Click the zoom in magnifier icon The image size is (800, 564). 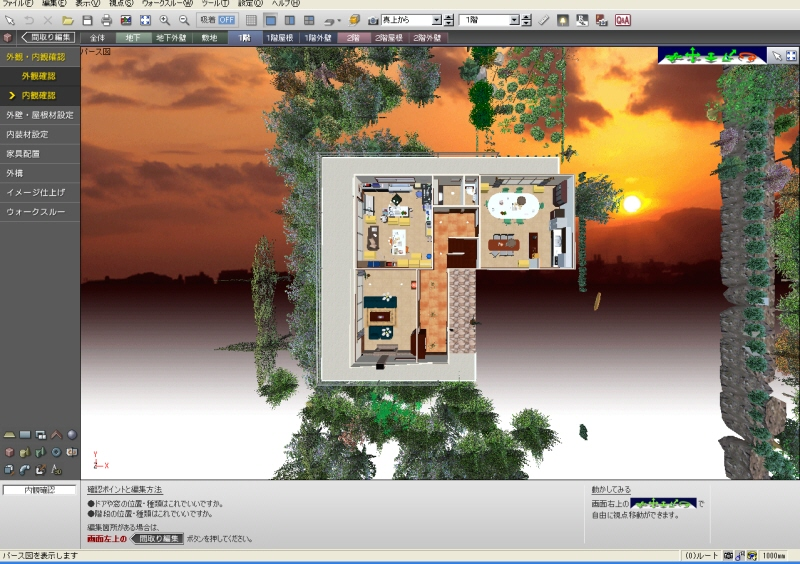pos(165,20)
